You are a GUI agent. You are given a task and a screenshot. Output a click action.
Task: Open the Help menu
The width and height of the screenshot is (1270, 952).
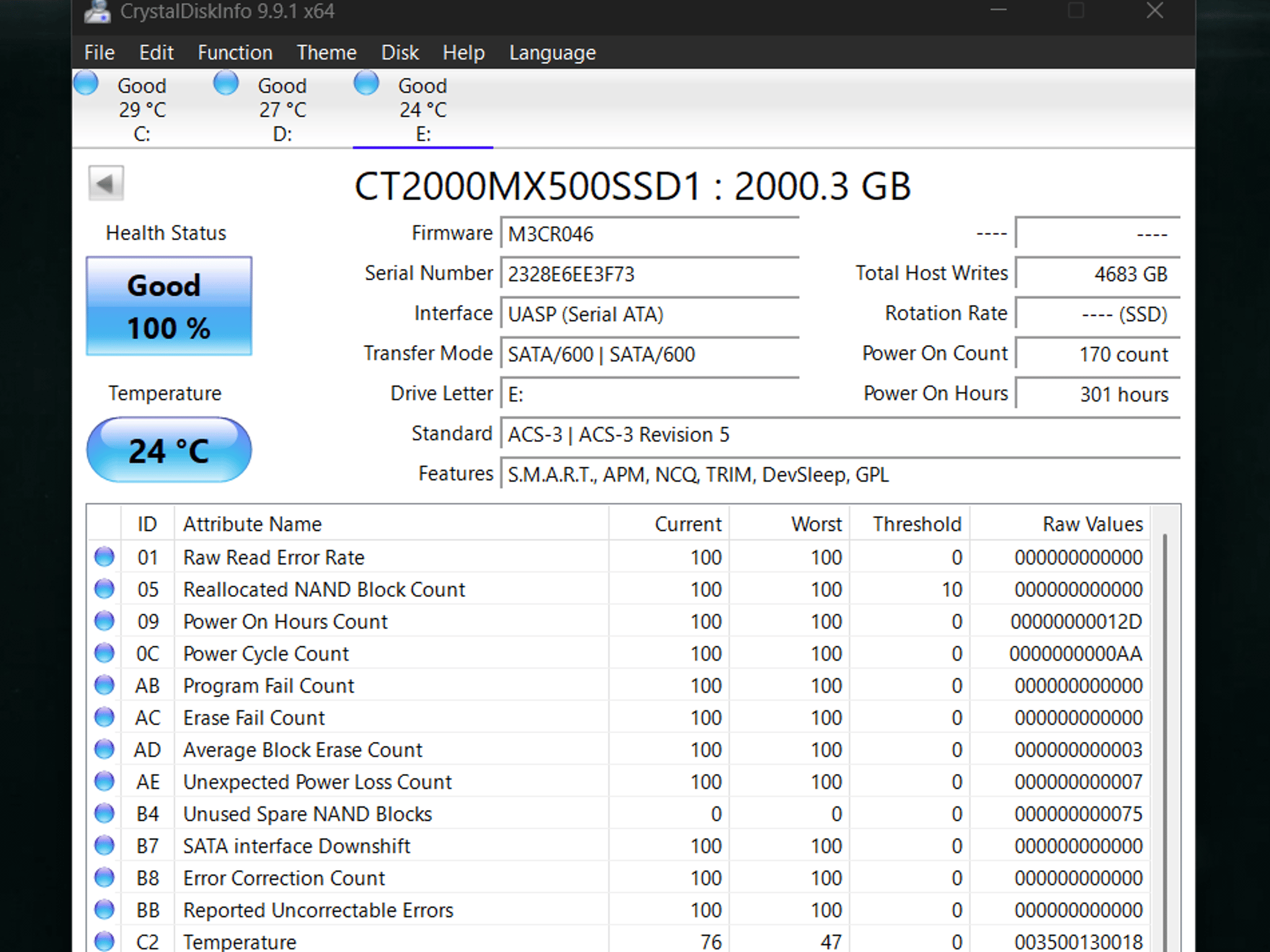coord(463,53)
